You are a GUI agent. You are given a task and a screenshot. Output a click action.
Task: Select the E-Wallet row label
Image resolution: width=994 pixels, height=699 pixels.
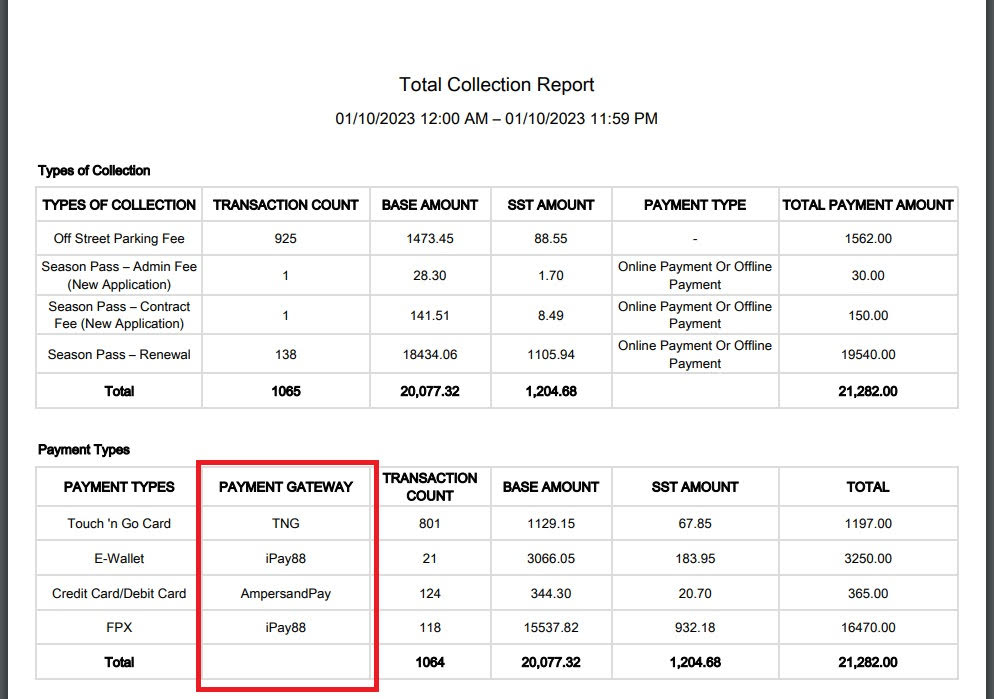[119, 558]
